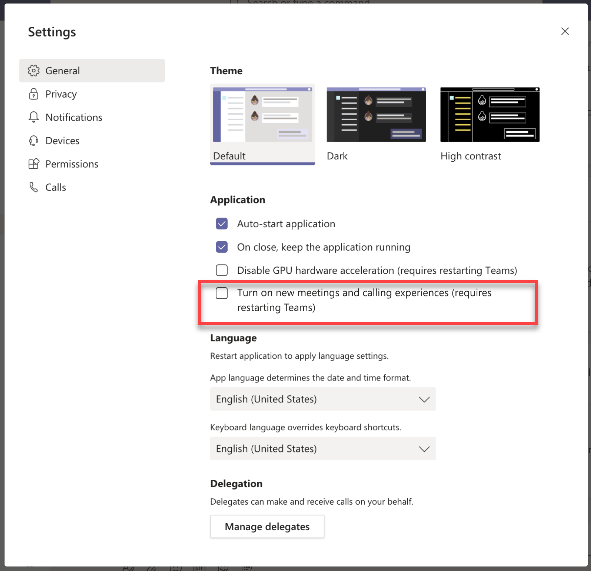Click the 'Auto-start application' label text
Screen dimensions: 591x571
(x=286, y=224)
